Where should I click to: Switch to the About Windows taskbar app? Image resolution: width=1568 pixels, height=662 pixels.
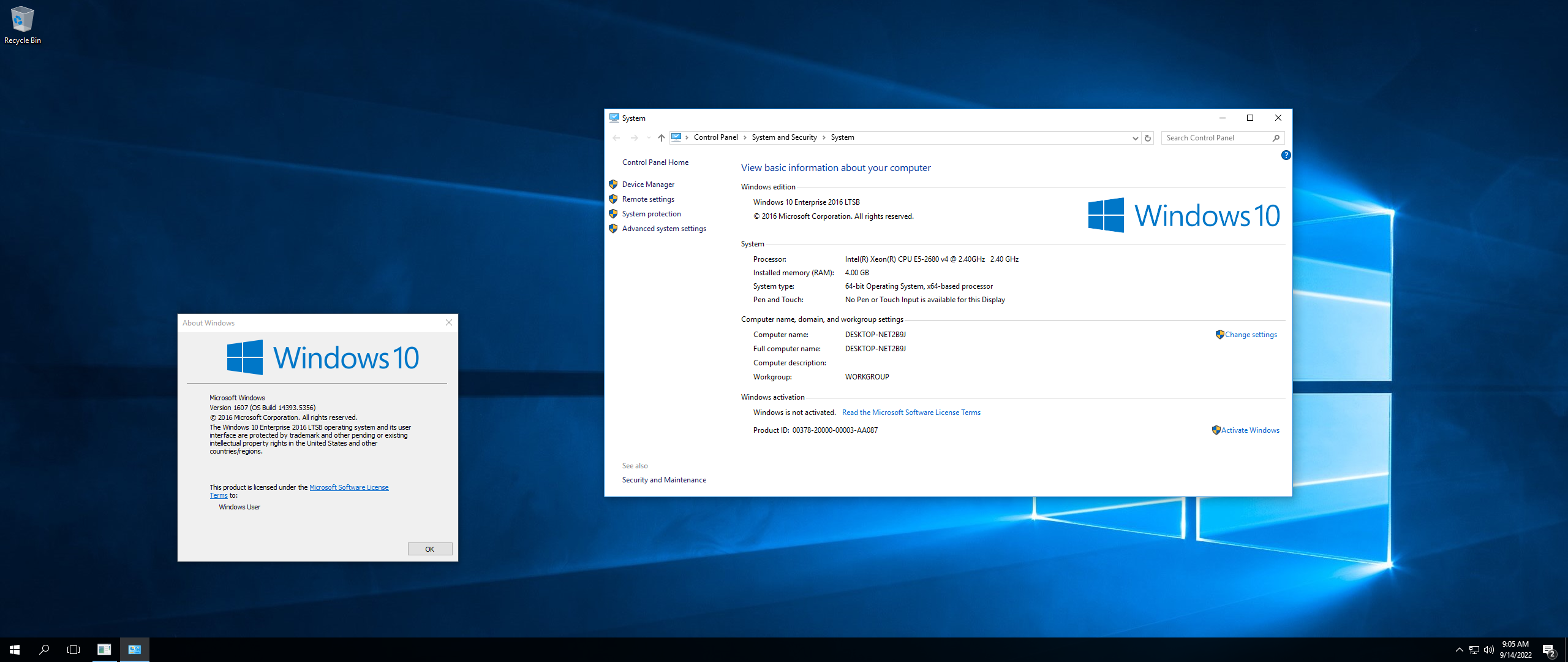click(104, 650)
